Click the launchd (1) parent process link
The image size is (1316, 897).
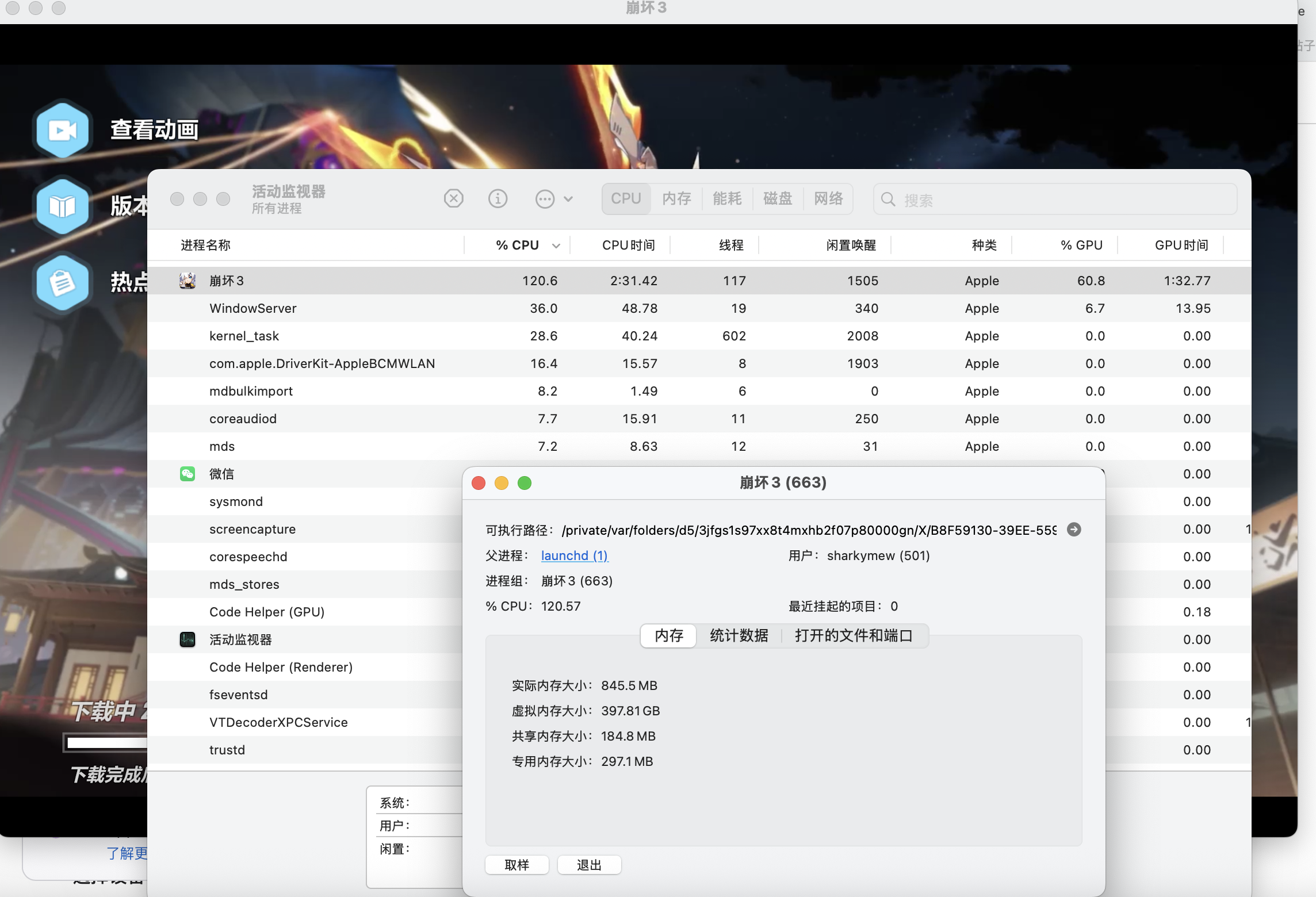click(574, 555)
